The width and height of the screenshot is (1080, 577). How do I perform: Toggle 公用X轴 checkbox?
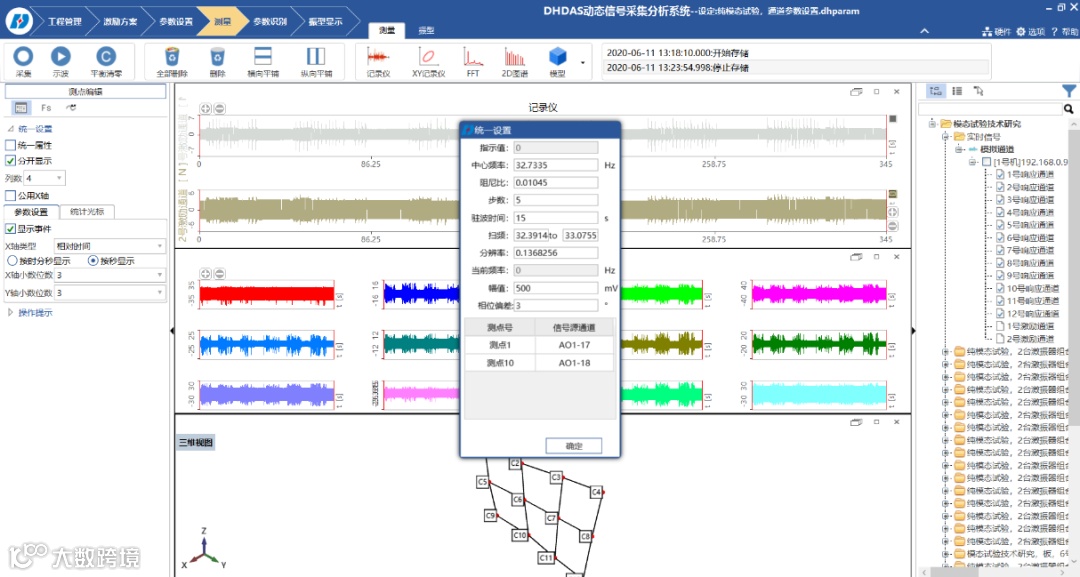pos(10,196)
